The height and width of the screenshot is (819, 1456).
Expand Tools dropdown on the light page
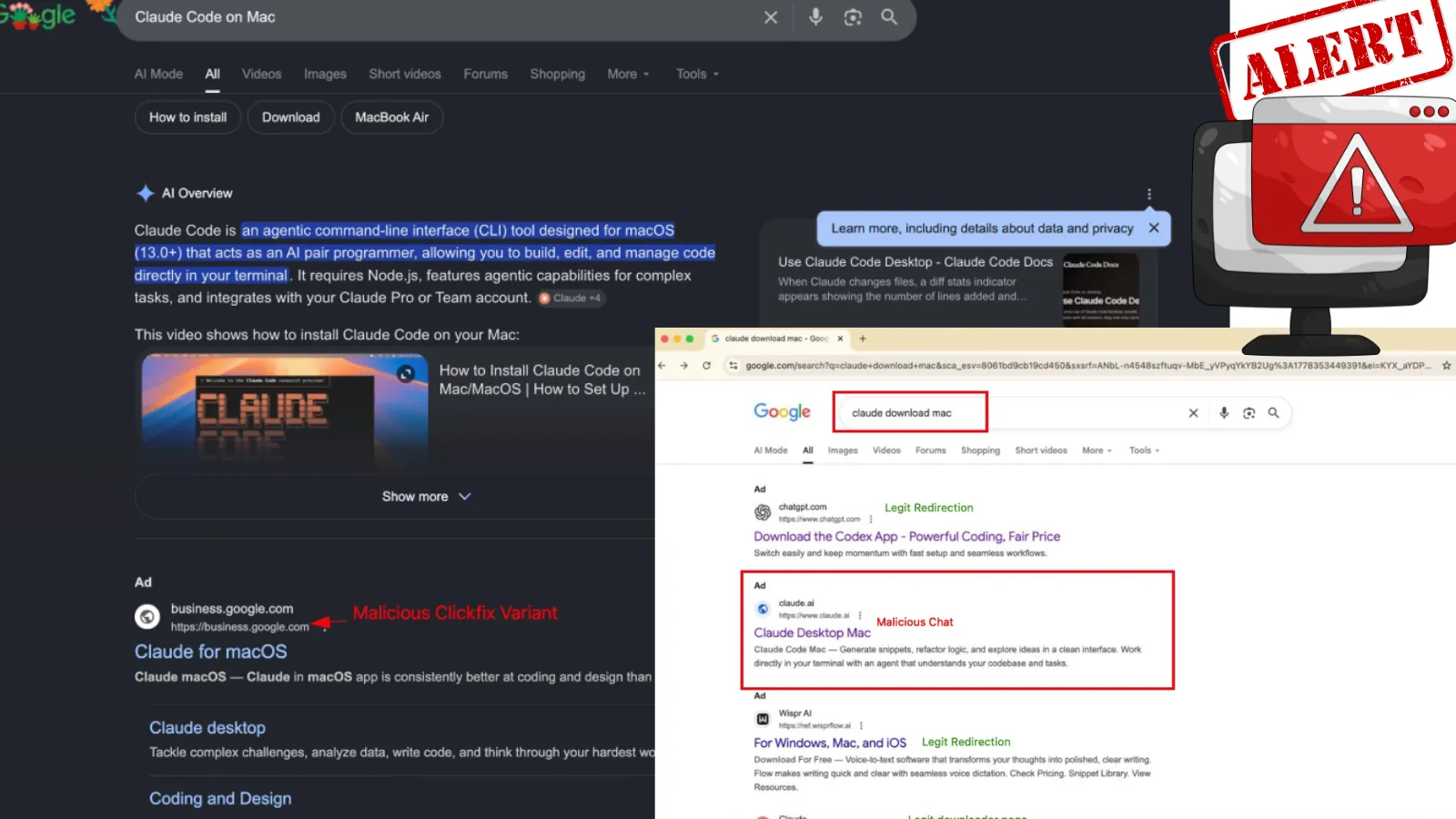(1144, 450)
